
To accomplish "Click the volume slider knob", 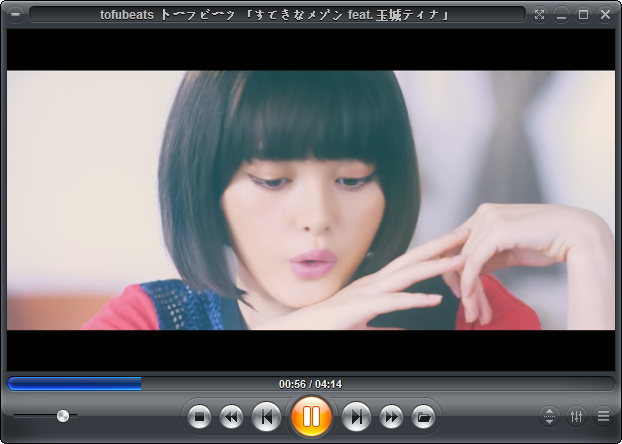I will (63, 416).
